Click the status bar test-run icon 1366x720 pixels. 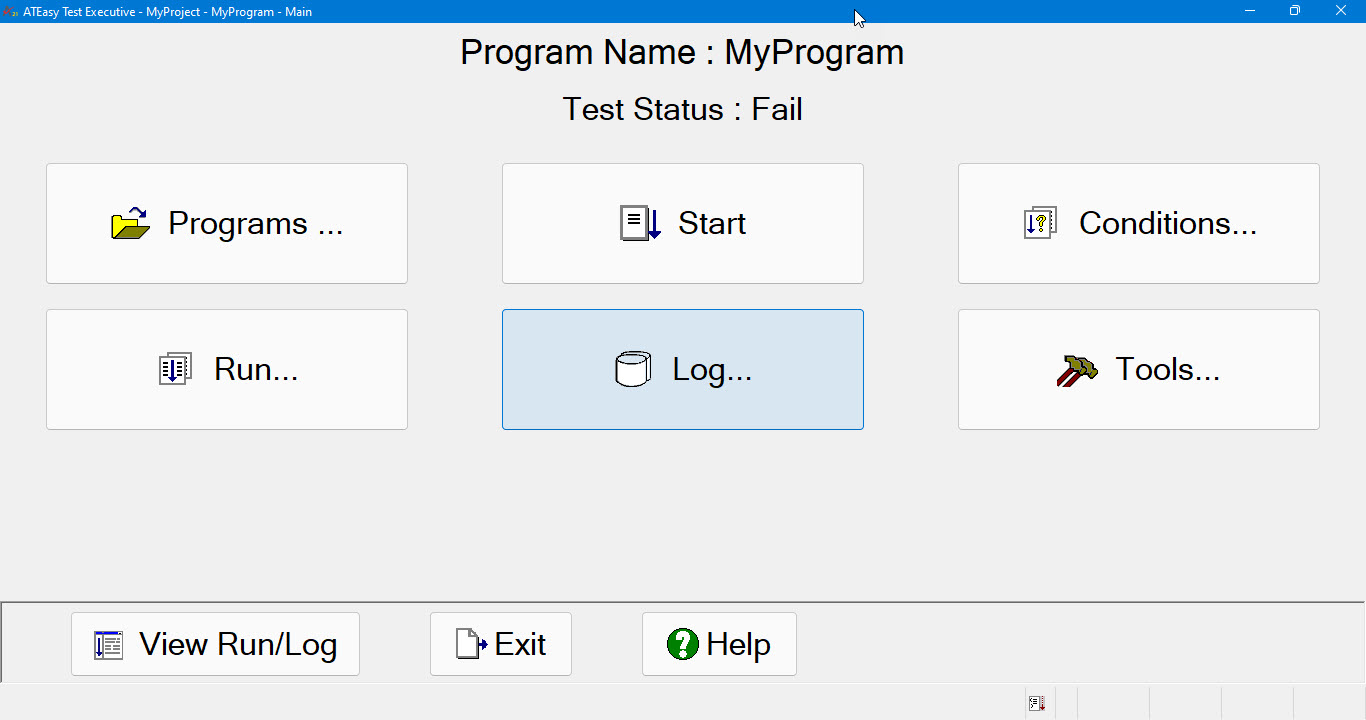point(1037,703)
